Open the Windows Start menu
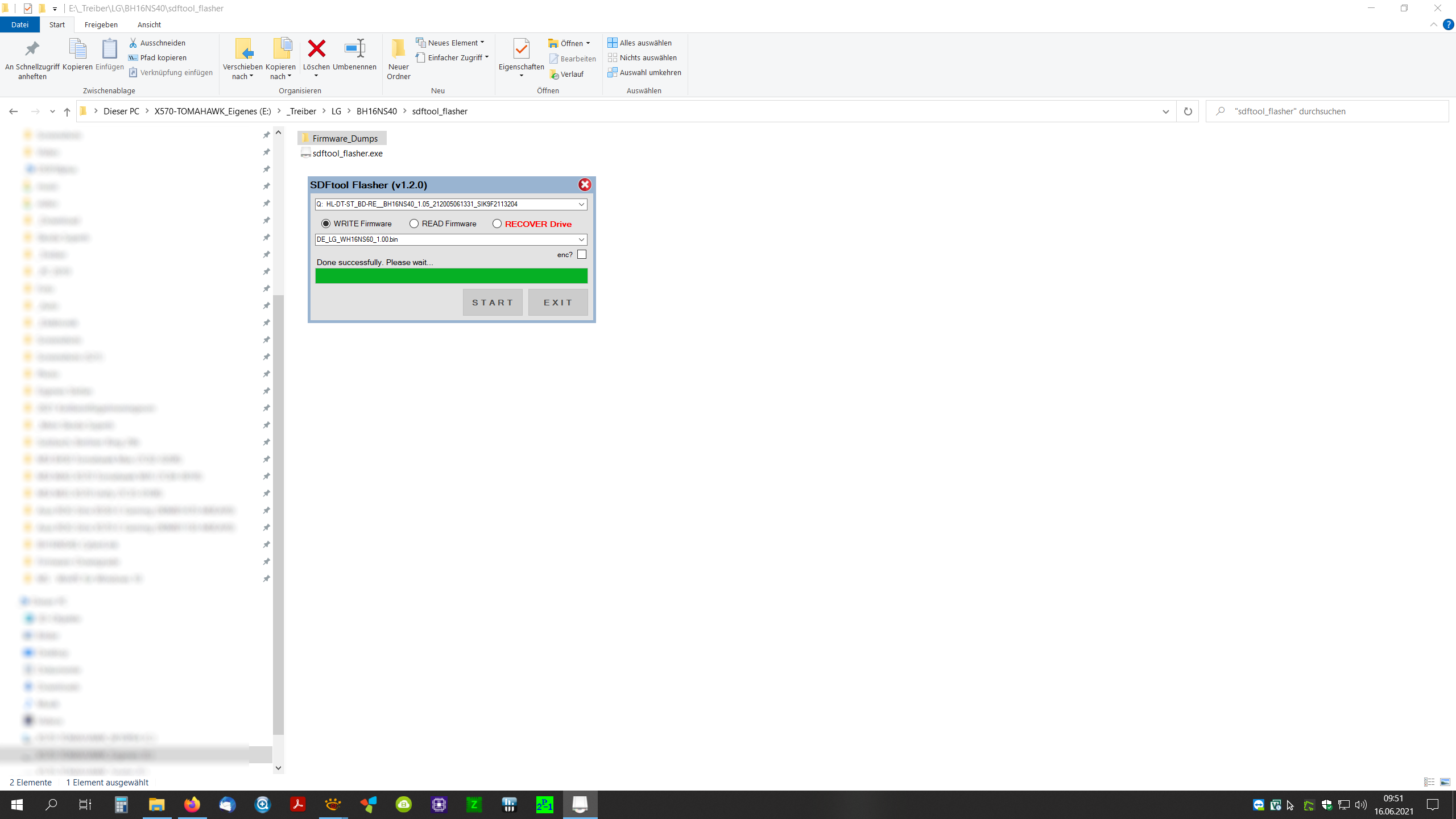Viewport: 1456px width, 819px height. 16,804
